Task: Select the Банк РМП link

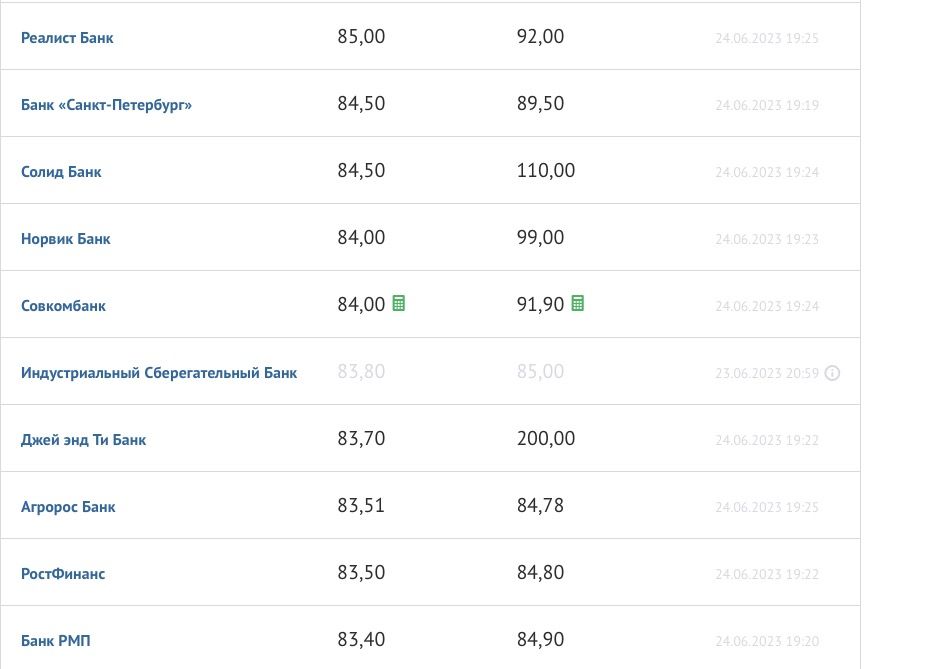Action: click(x=56, y=641)
